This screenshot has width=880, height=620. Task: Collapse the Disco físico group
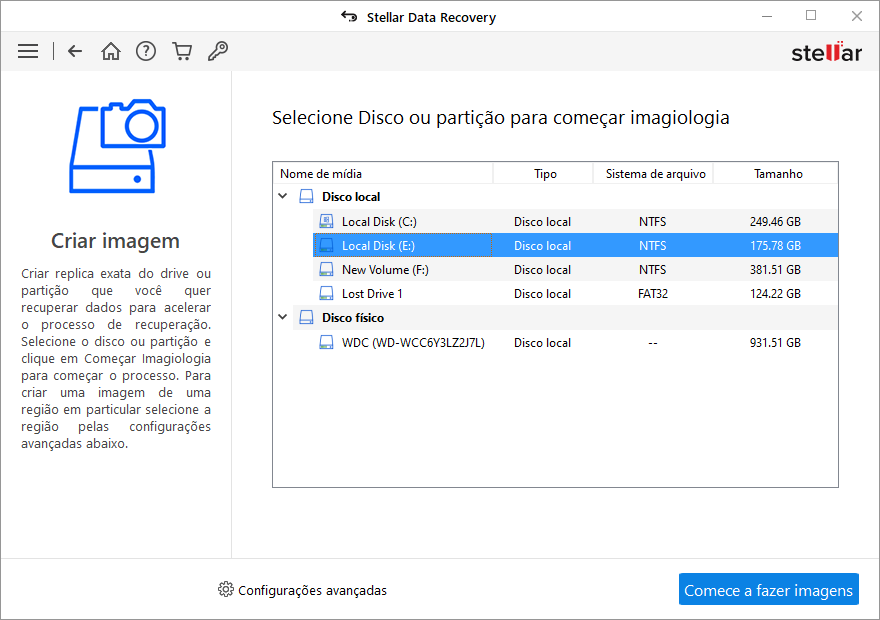[283, 317]
